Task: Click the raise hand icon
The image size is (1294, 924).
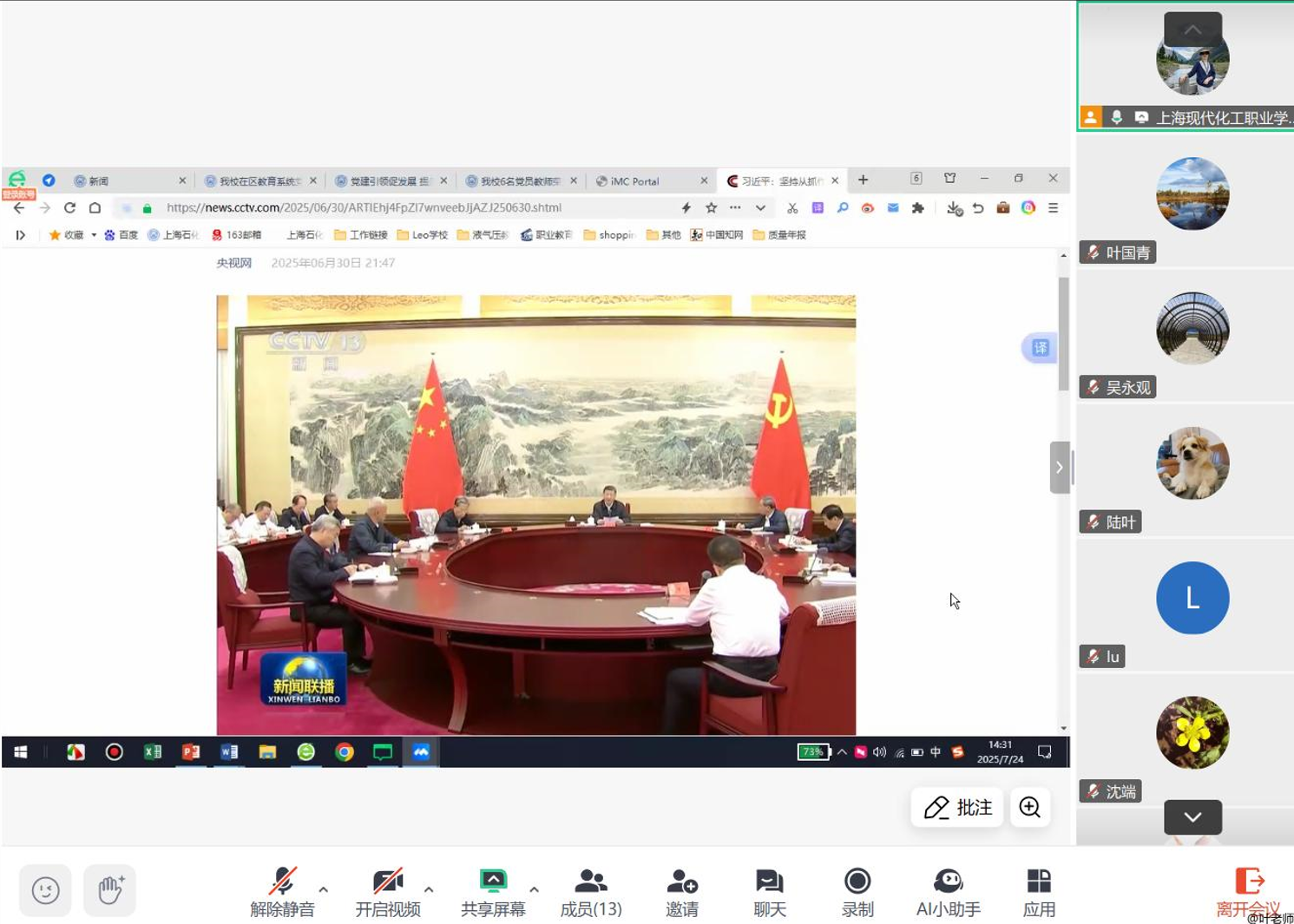Action: pyautogui.click(x=109, y=890)
